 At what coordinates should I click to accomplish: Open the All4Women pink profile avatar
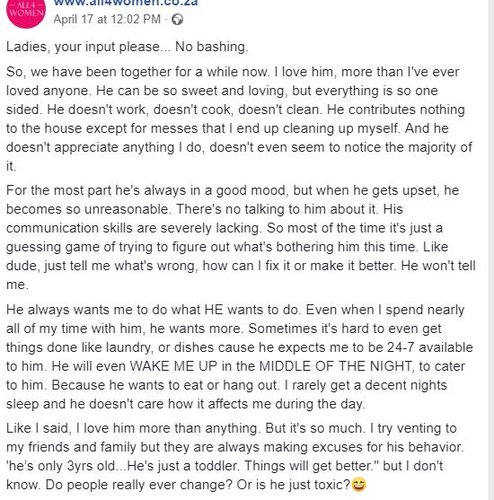[25, 12]
